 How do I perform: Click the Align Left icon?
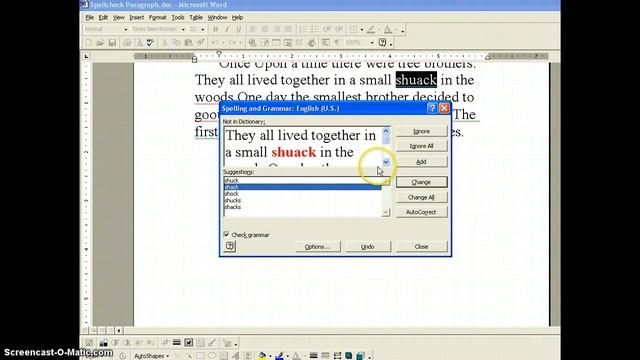point(253,29)
